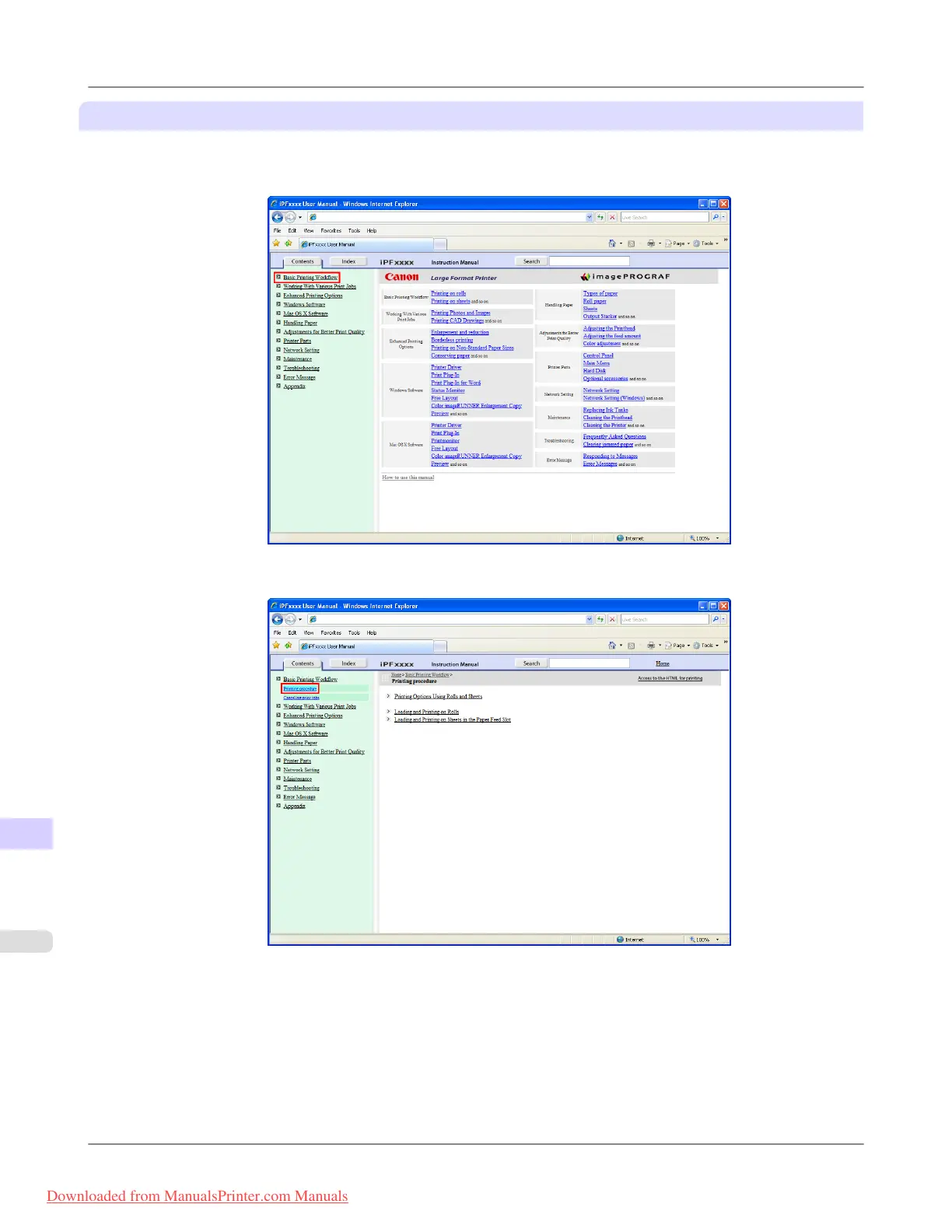The width and height of the screenshot is (952, 1232).
Task: Click red Stop icon in the Printing procedure browser
Action: click(x=612, y=619)
